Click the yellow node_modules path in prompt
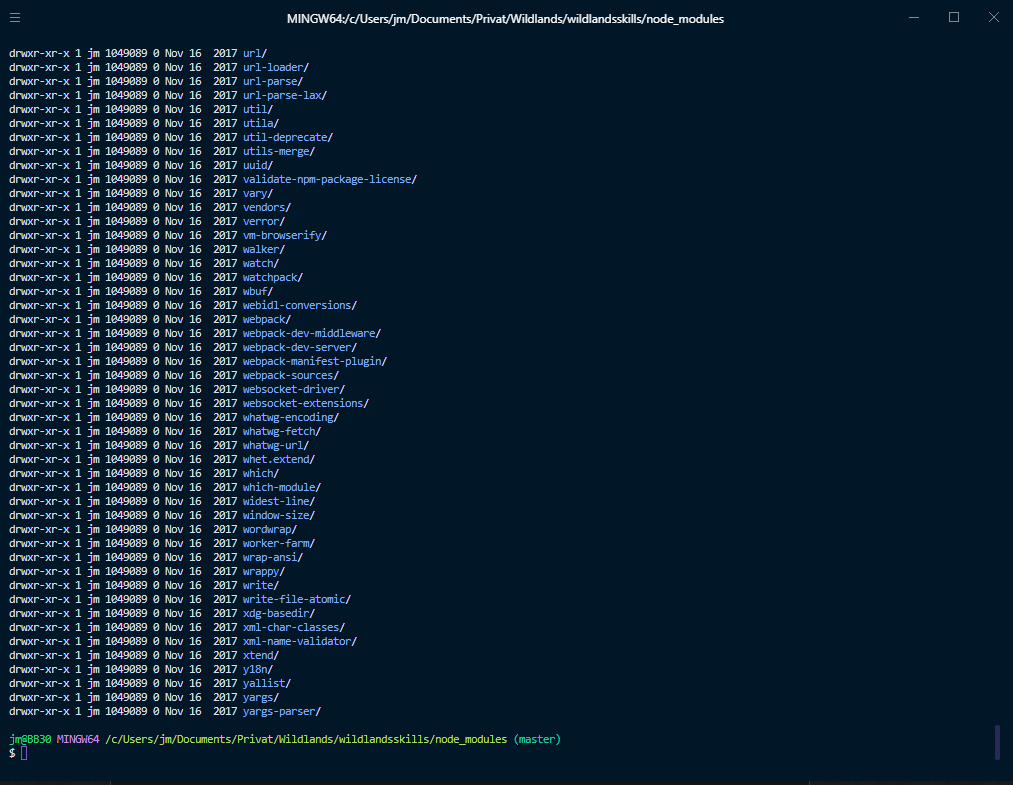1013x785 pixels. click(306, 739)
